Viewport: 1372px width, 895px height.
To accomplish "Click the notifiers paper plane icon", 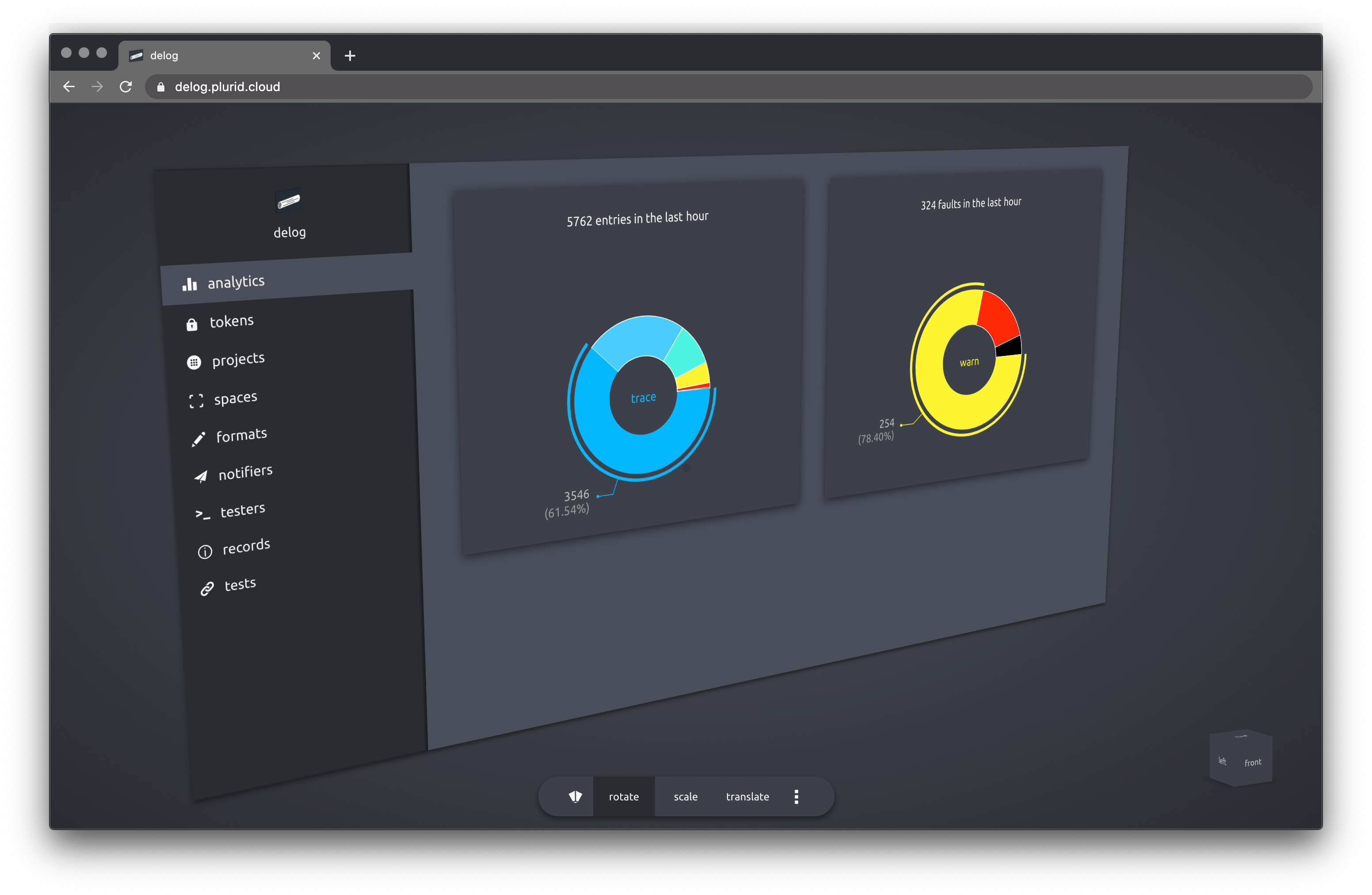I will point(201,476).
